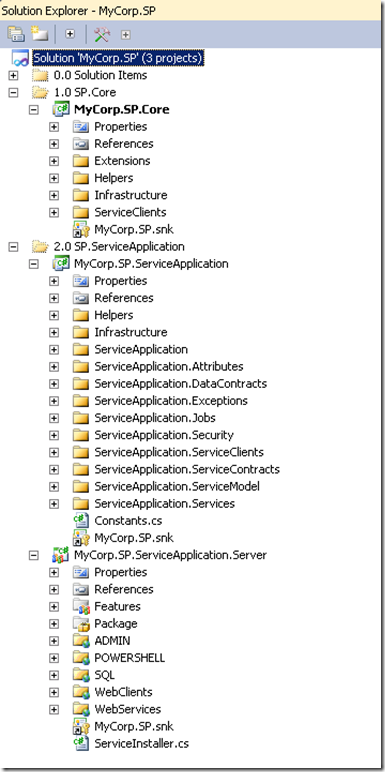The image size is (385, 772).
Task: Collapse the MyCorp.SP.Core project node
Action: [x=33, y=110]
